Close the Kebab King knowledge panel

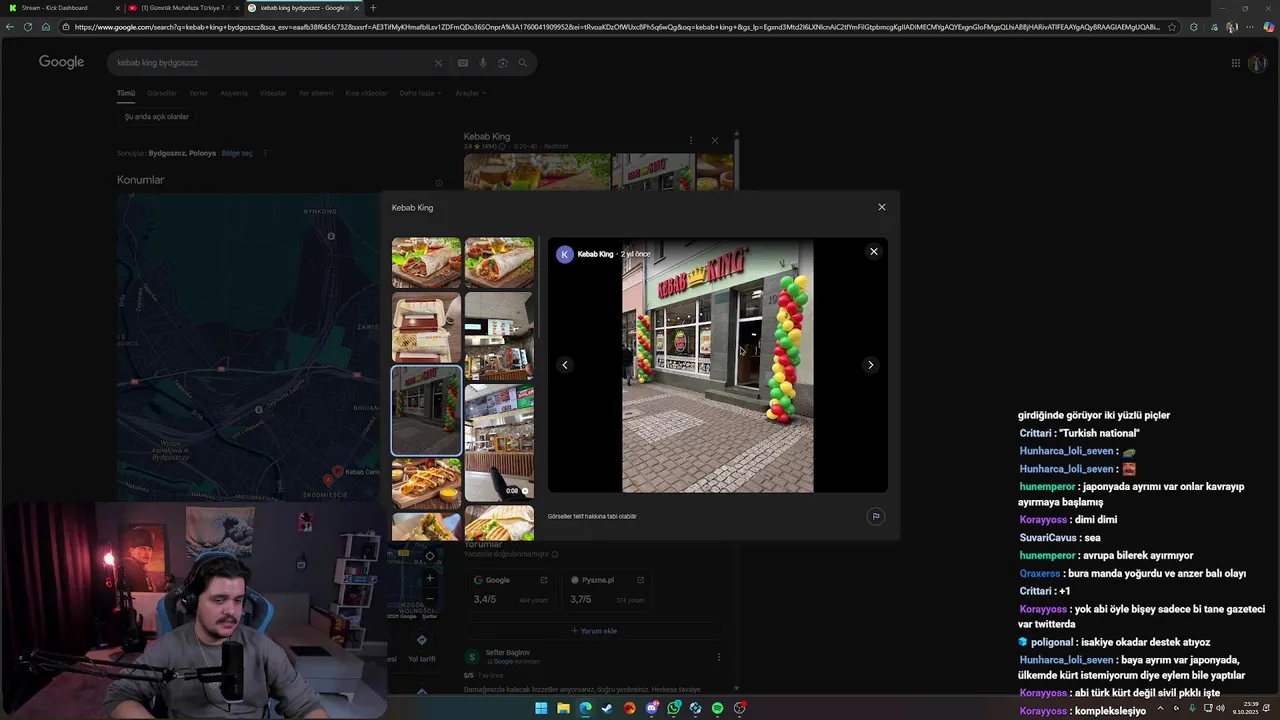pyautogui.click(x=714, y=140)
